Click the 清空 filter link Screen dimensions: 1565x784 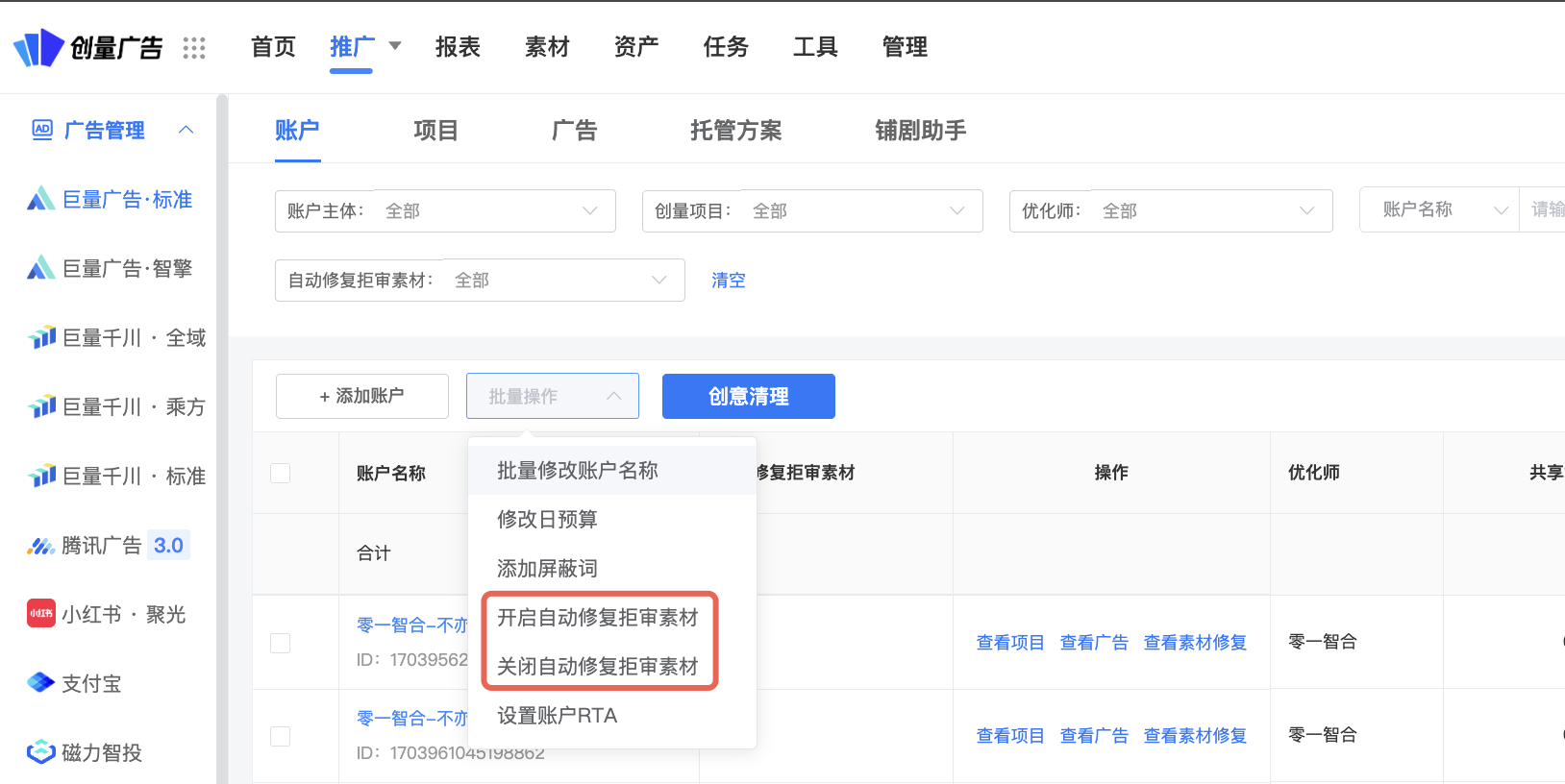[x=729, y=281]
